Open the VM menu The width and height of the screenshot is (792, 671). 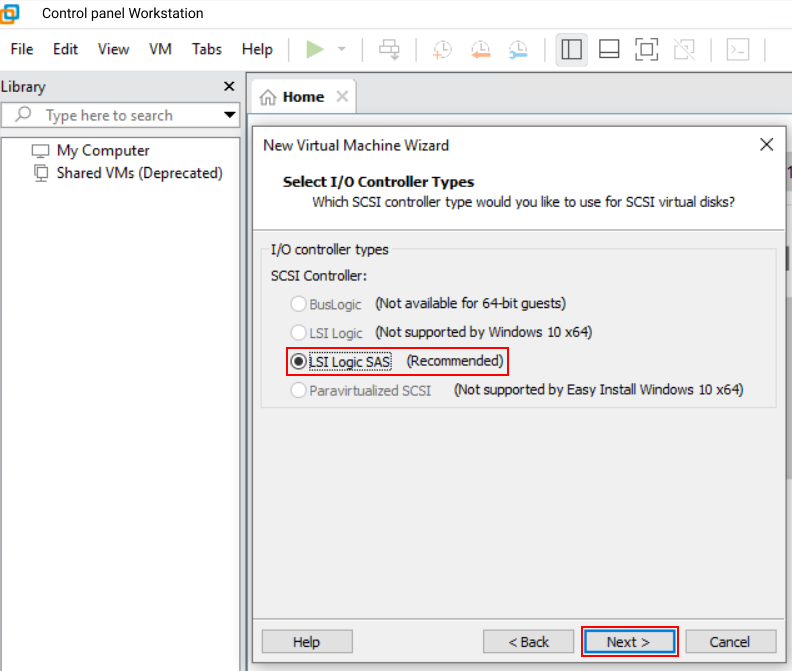click(x=160, y=49)
